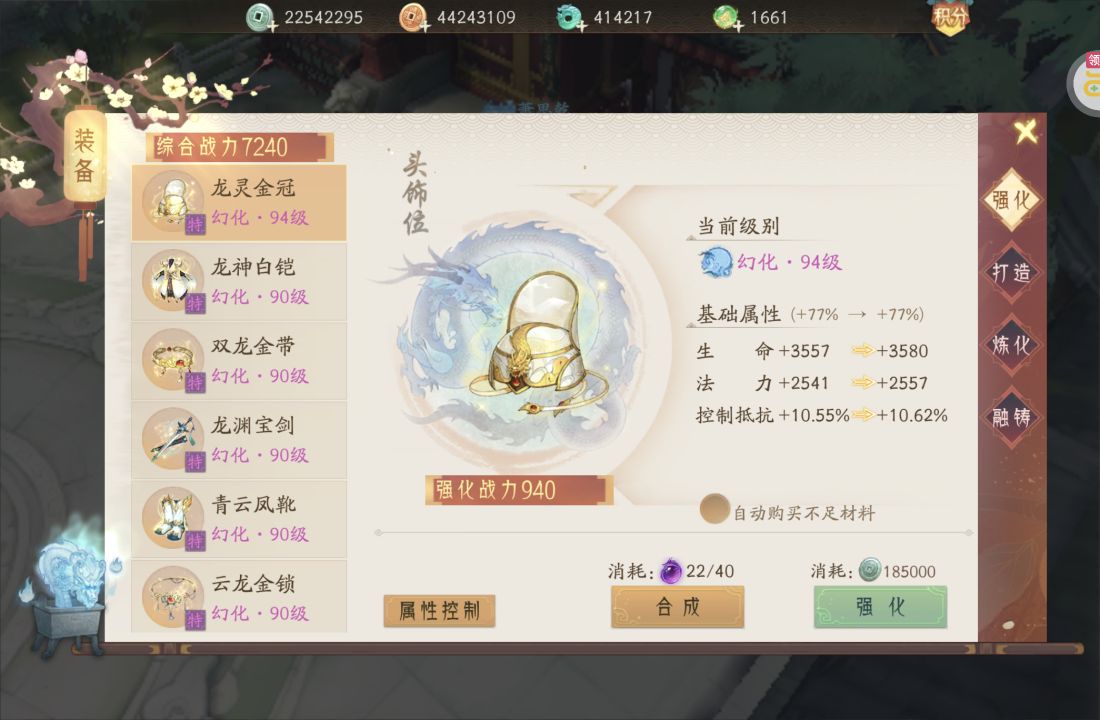Viewport: 1100px width, 720px height.
Task: Toggle 自动购买不足材料 auto-buy option
Action: (x=715, y=509)
